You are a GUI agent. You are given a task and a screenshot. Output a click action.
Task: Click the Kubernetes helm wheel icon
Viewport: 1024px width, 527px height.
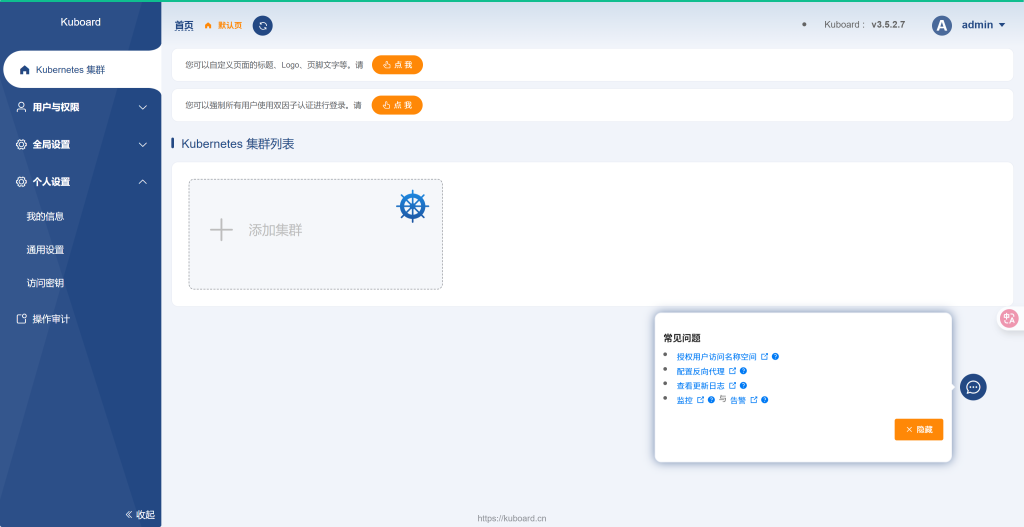point(412,206)
